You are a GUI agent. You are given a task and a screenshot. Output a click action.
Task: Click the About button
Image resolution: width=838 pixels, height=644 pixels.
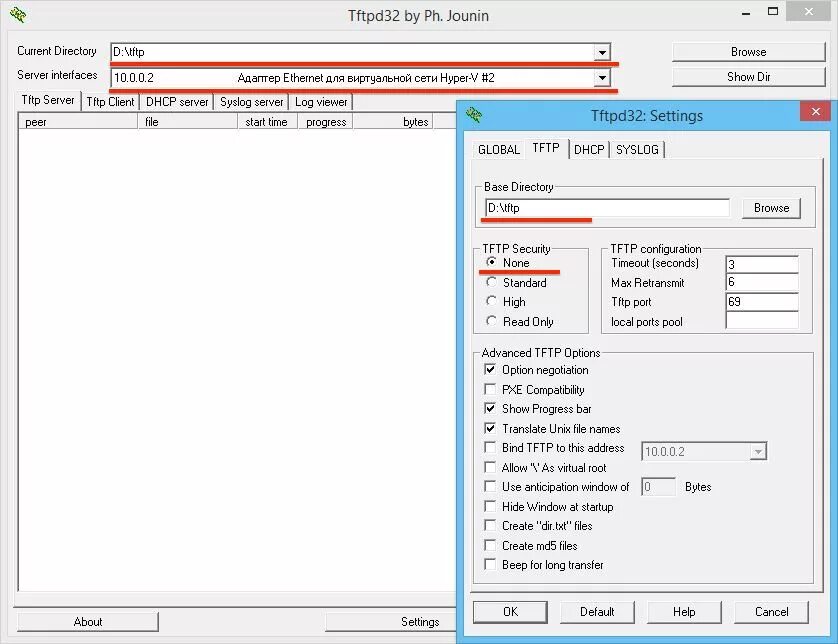(x=88, y=622)
